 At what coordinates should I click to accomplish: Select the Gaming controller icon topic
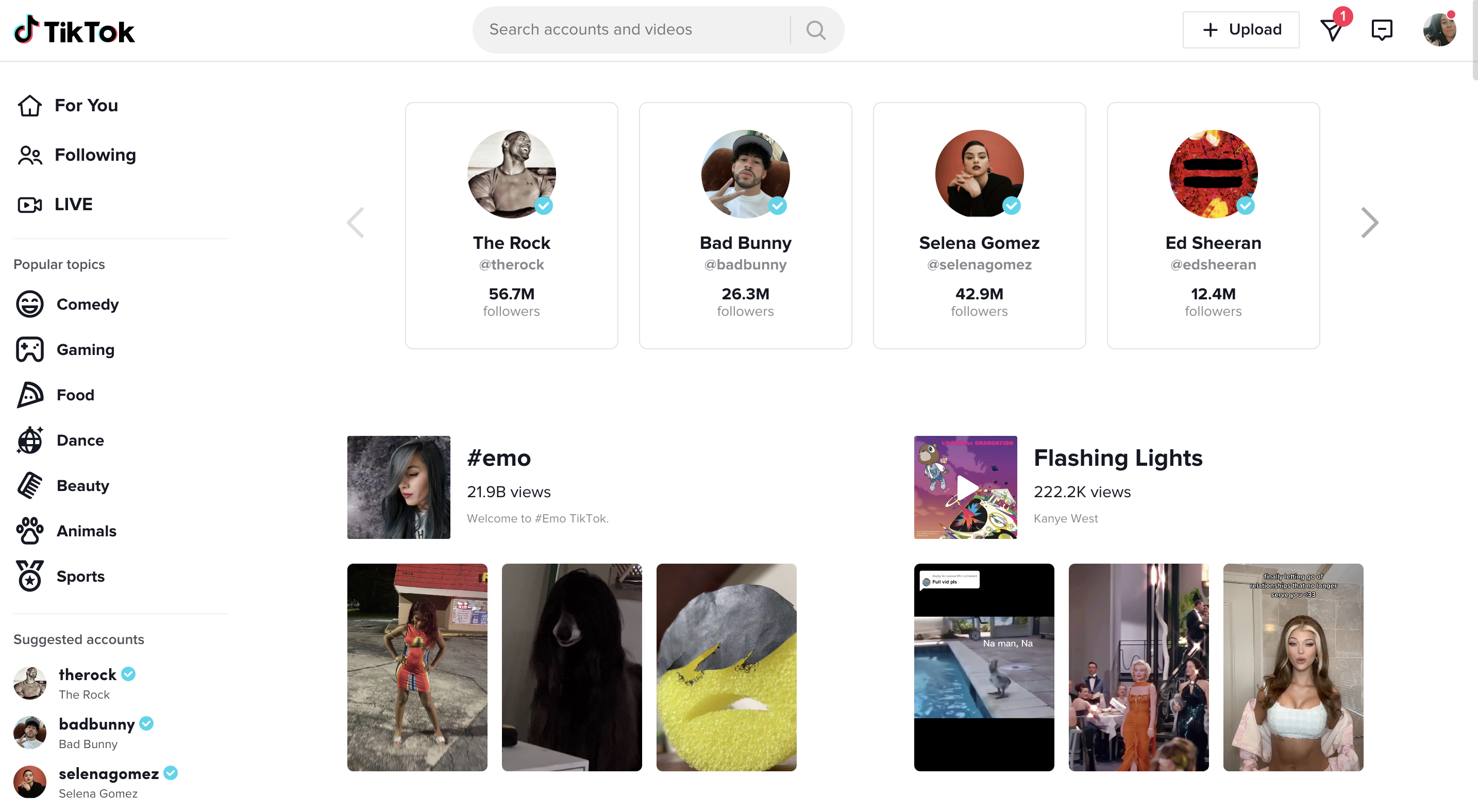(29, 348)
